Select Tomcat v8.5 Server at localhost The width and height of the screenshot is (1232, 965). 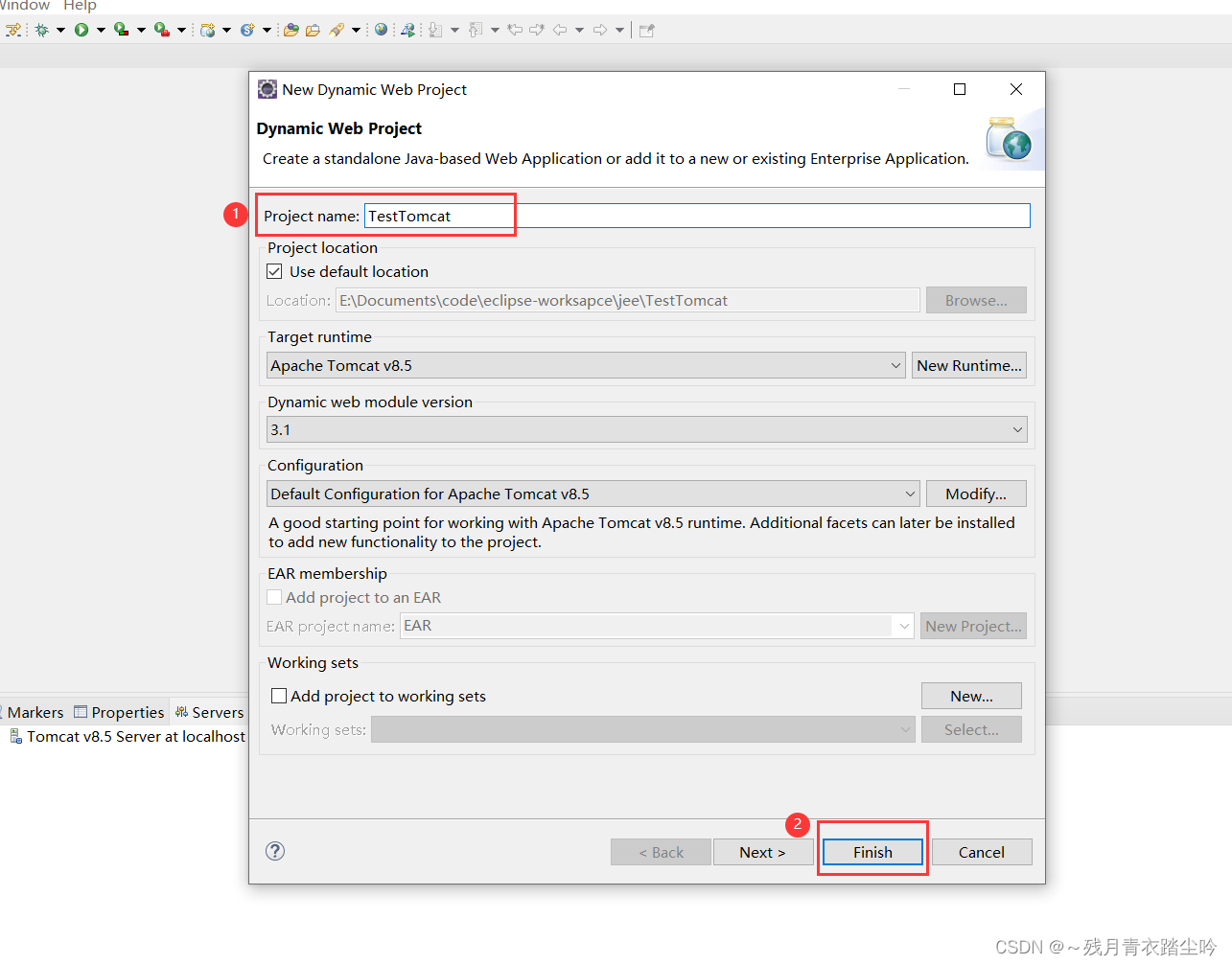coord(128,736)
